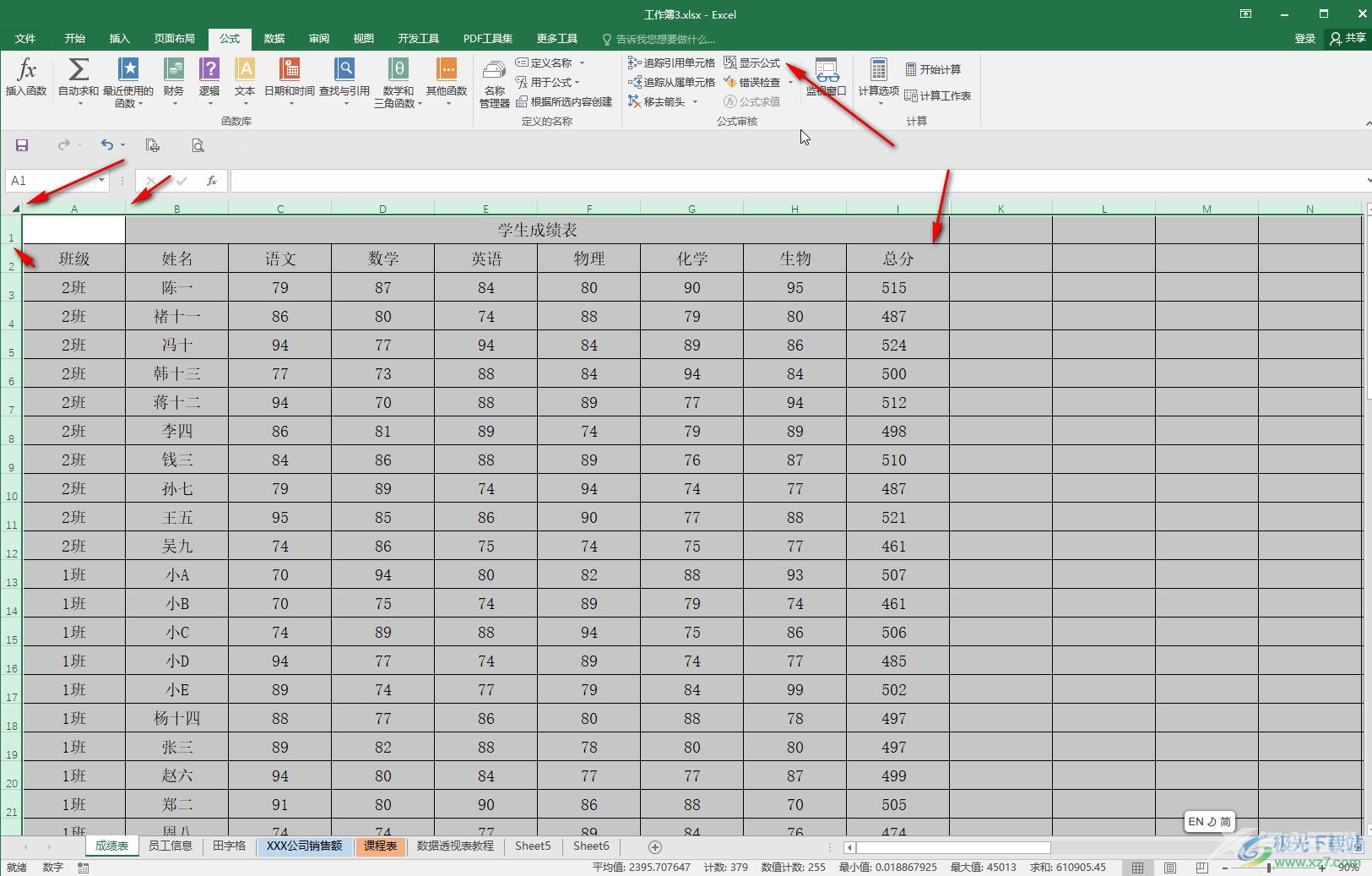The width and height of the screenshot is (1372, 876).
Task: Expand the Use in Formula (用于公式) dropdown
Action: (x=577, y=82)
